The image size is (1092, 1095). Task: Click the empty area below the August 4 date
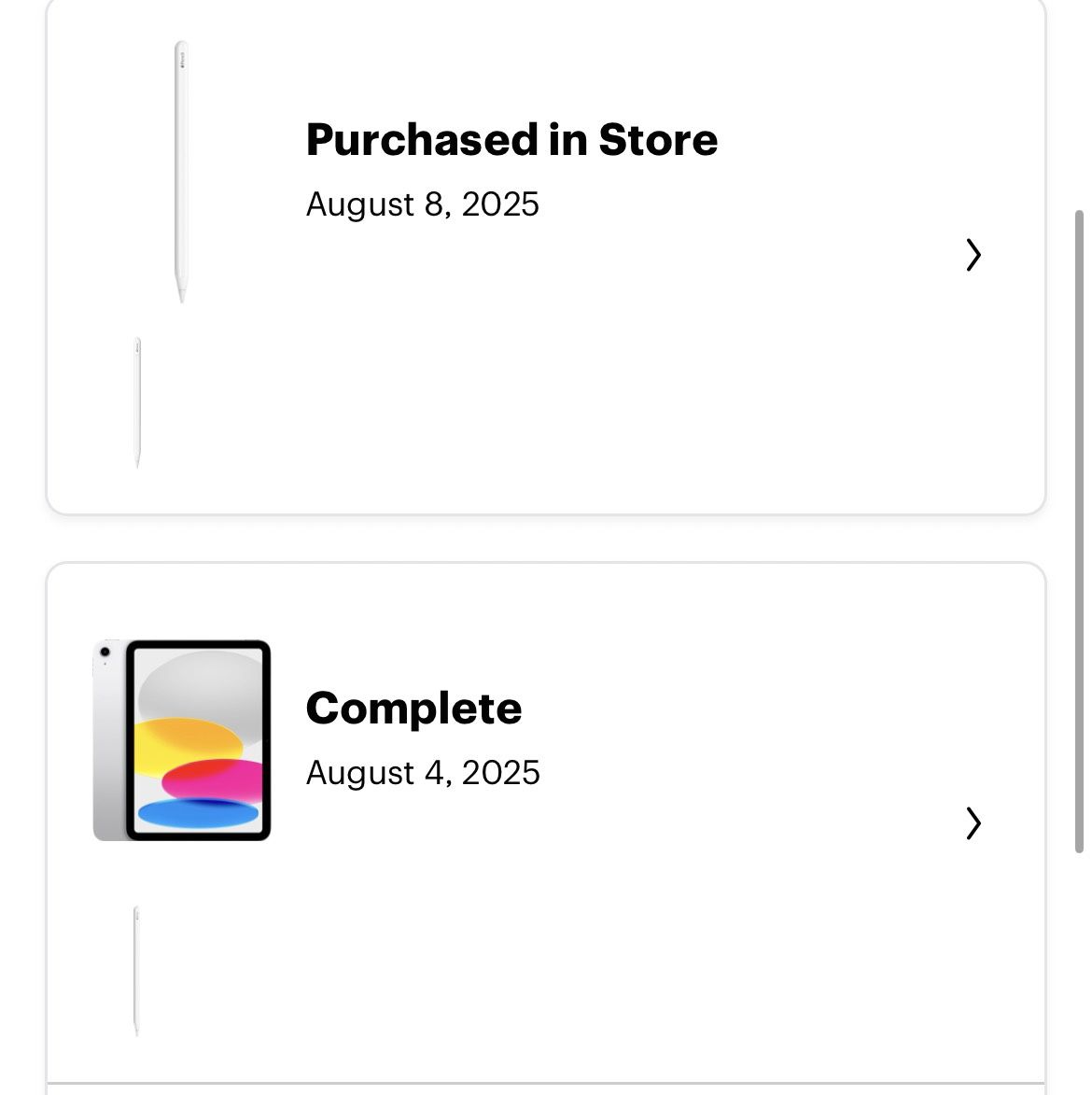tap(560, 943)
